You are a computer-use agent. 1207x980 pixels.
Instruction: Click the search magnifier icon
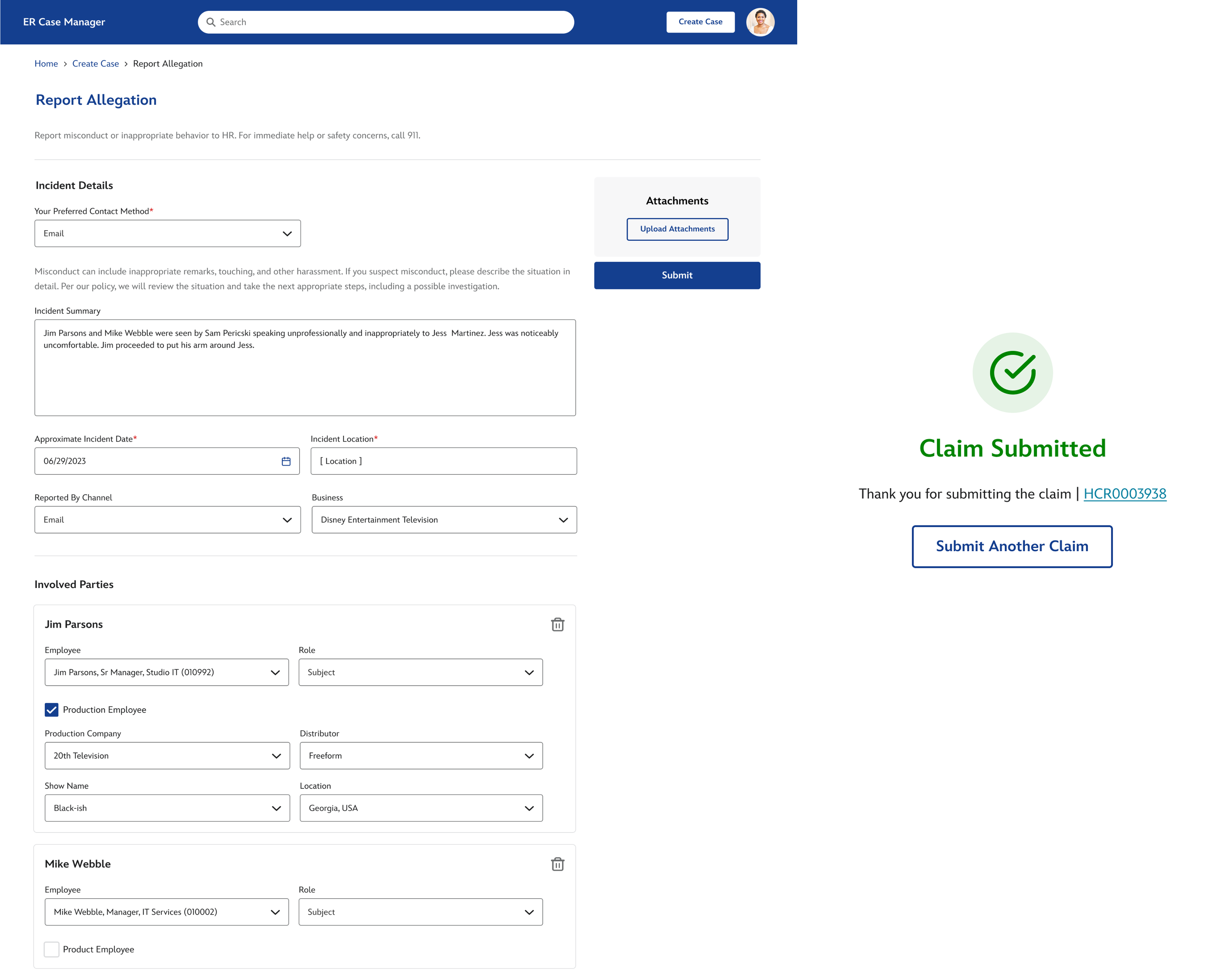[211, 22]
